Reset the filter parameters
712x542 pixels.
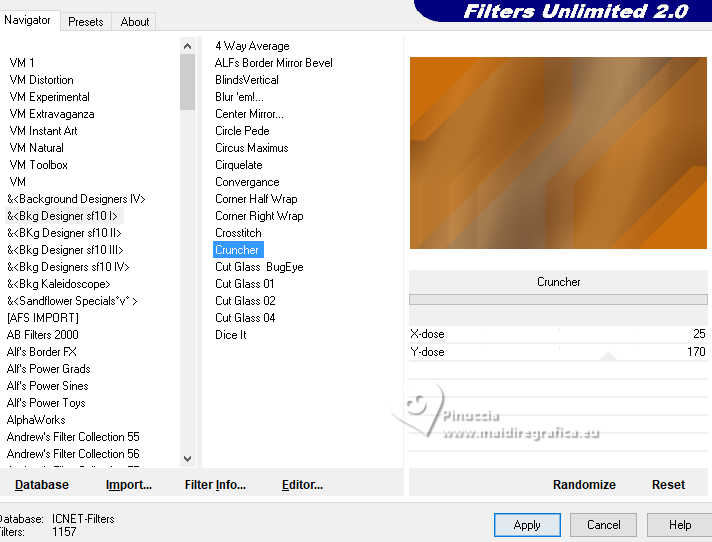[x=668, y=485]
